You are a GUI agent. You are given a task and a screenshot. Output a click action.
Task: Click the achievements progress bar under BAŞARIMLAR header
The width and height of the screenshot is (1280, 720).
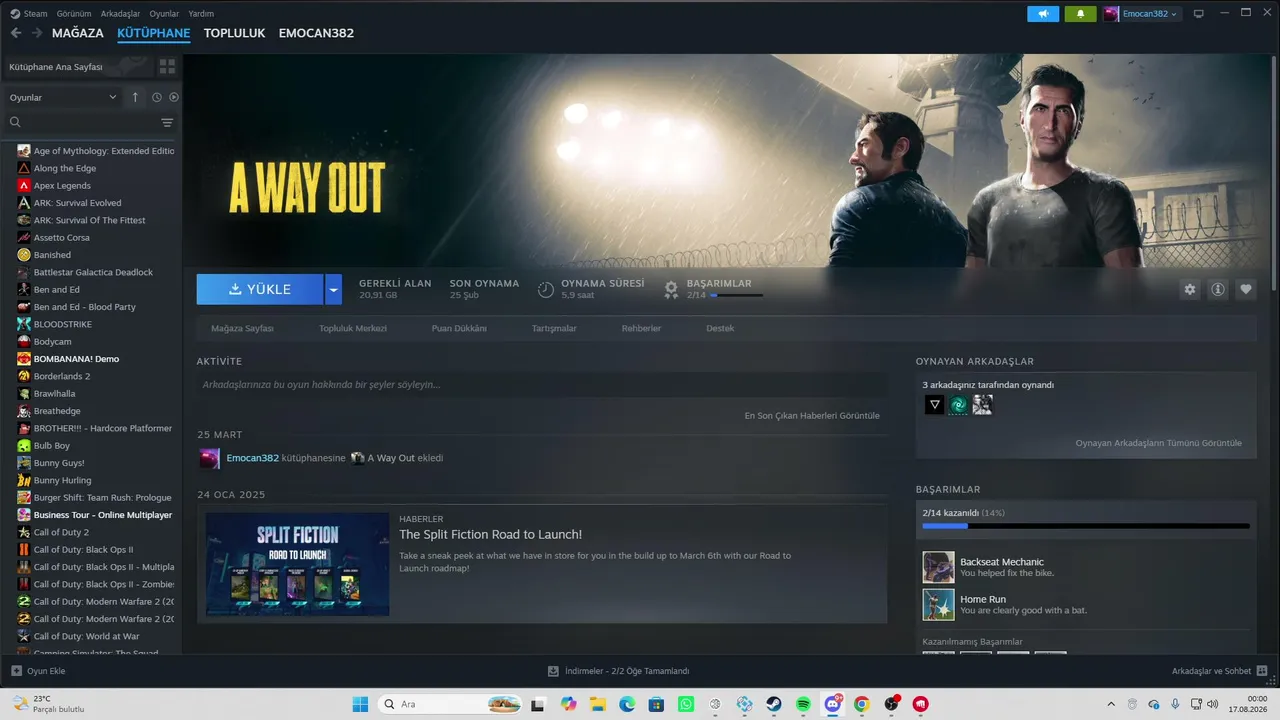737,295
